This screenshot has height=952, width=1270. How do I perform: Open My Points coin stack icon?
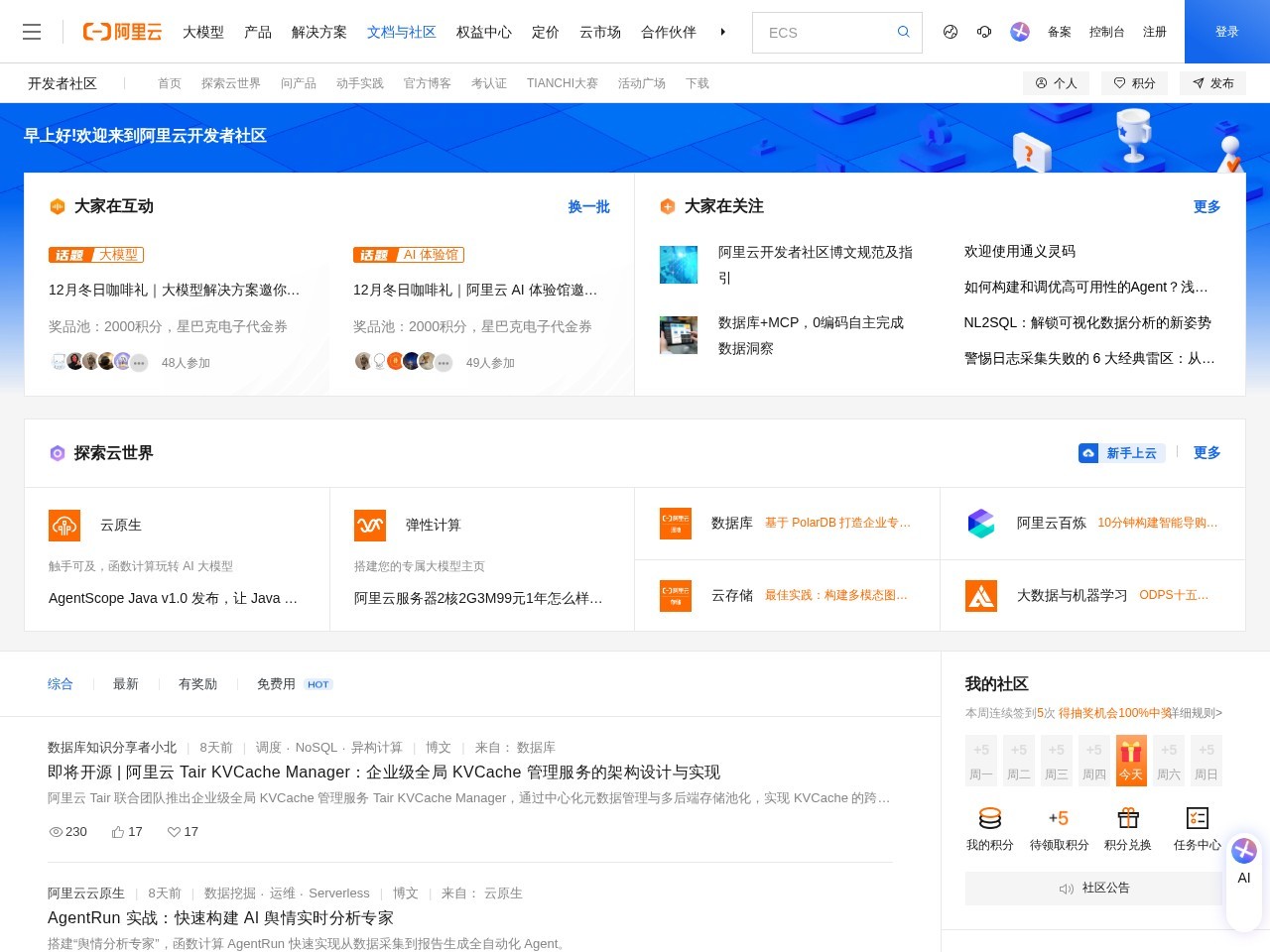tap(989, 818)
